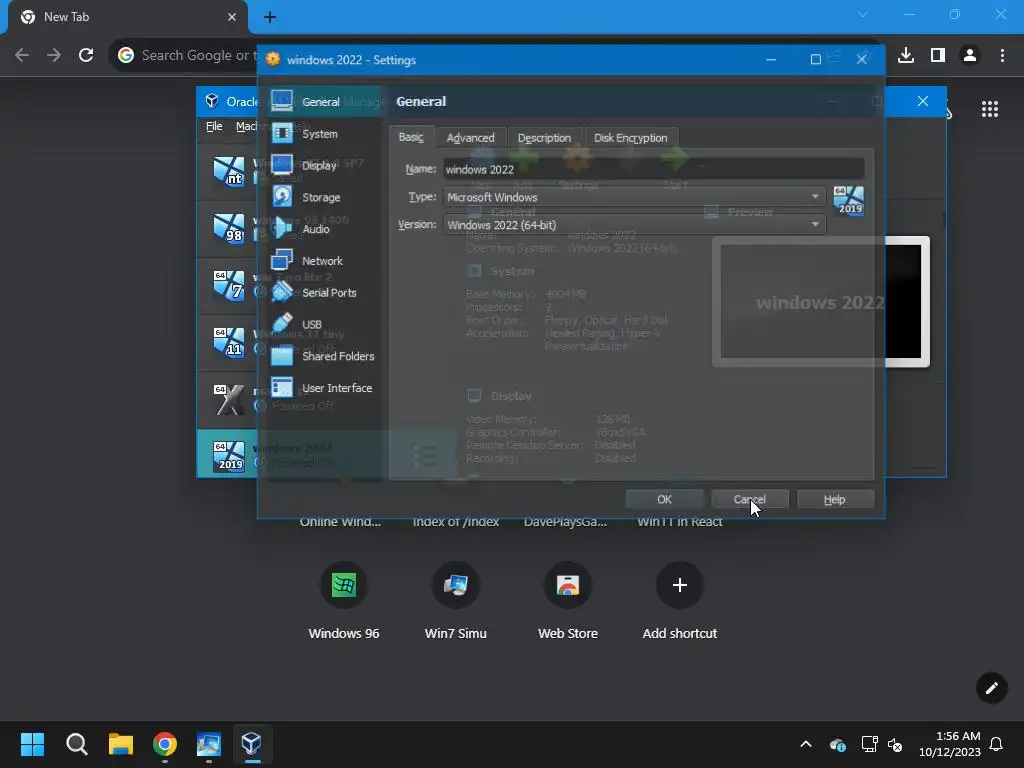Image resolution: width=1024 pixels, height=768 pixels.
Task: Open Chrome tab search chevron
Action: click(863, 14)
